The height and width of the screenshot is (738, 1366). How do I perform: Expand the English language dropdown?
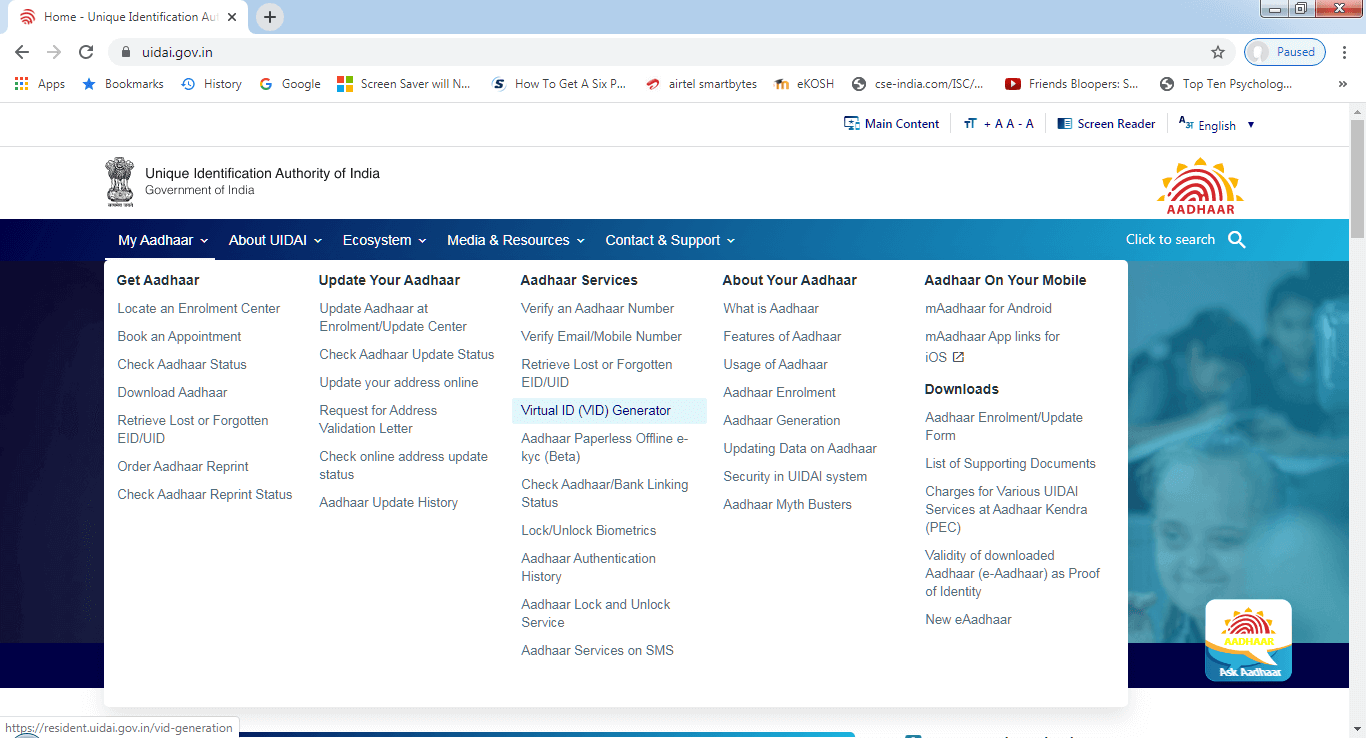(x=1217, y=125)
